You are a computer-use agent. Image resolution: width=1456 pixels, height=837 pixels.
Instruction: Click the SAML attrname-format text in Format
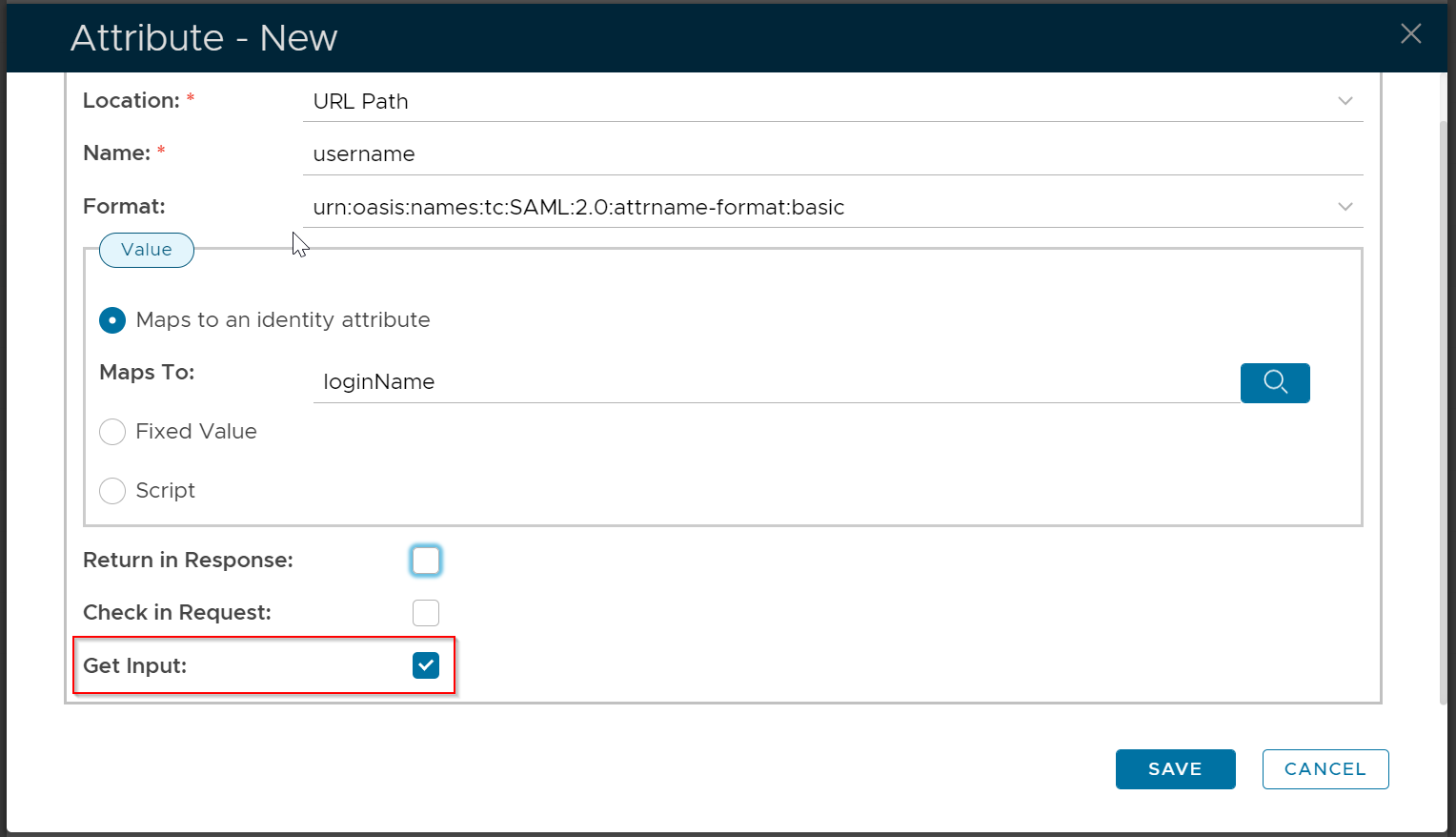[x=578, y=208]
